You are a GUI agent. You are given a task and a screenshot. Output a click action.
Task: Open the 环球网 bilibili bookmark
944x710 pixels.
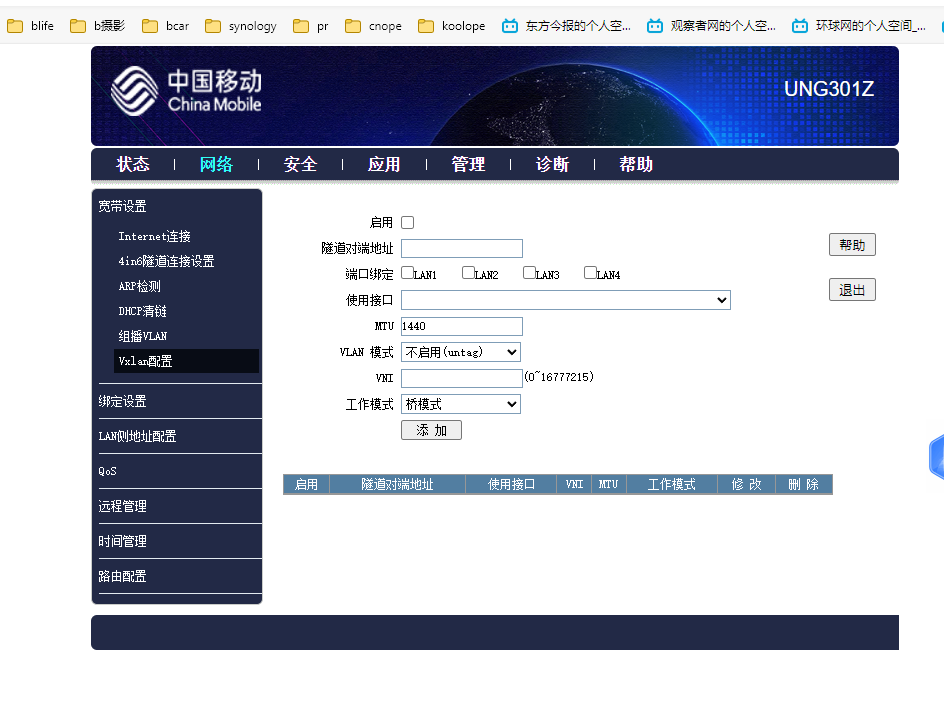858,26
